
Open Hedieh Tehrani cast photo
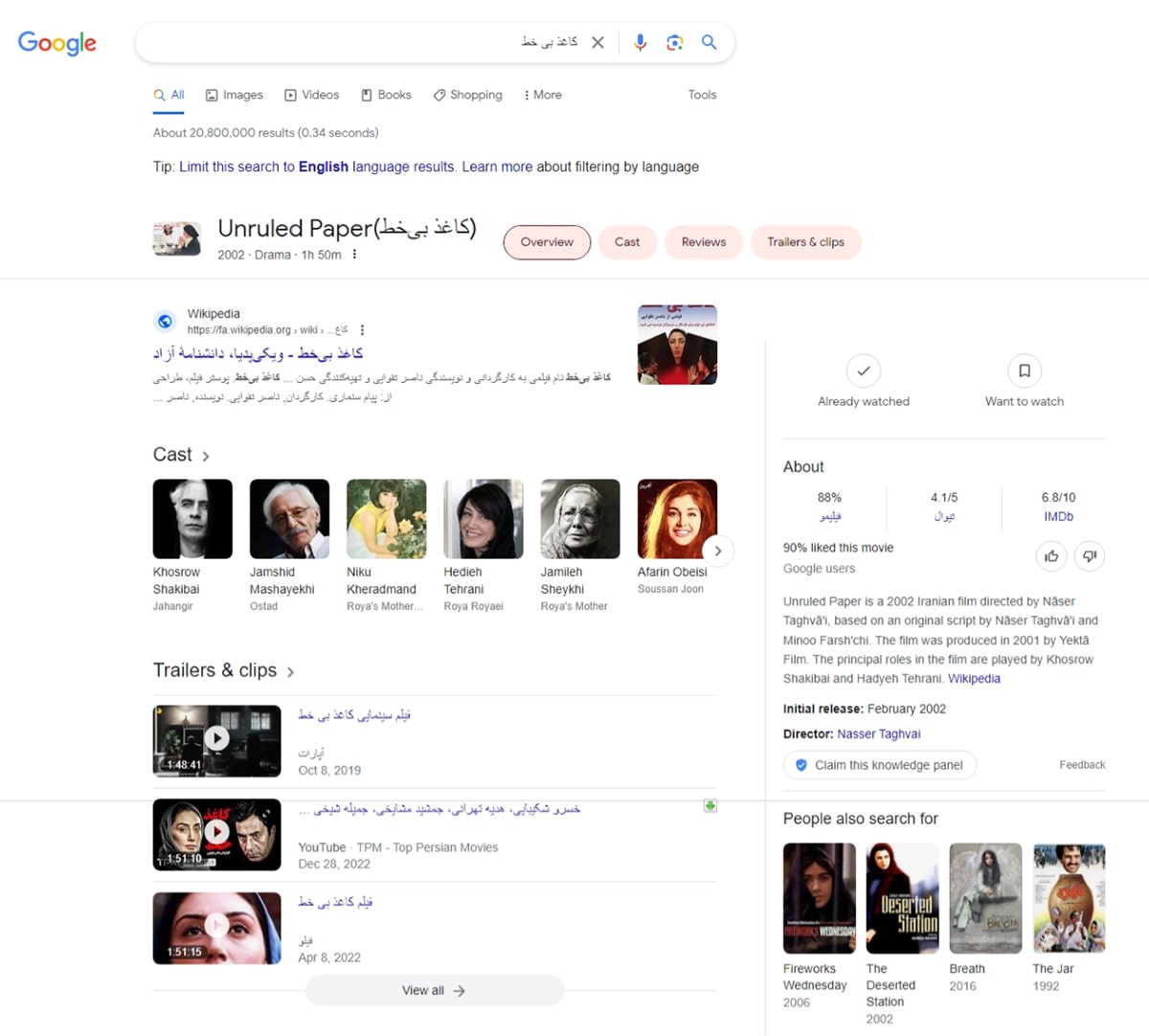pos(484,519)
